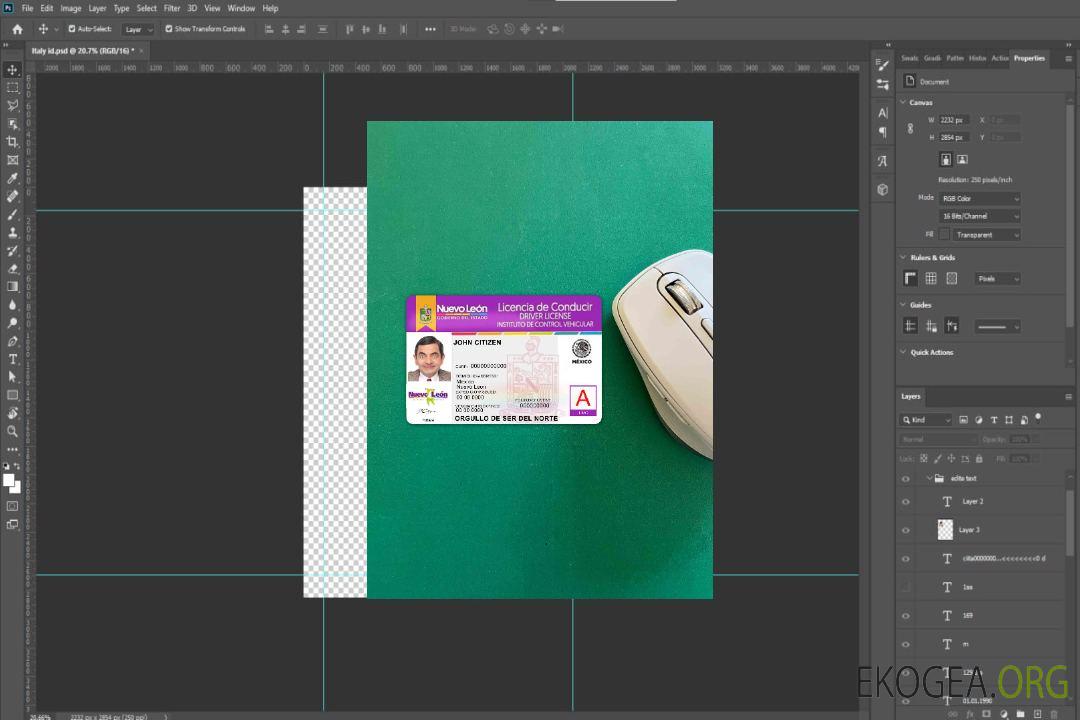Select the Gradient tool
Viewport: 1080px width, 720px height.
[x=12, y=287]
